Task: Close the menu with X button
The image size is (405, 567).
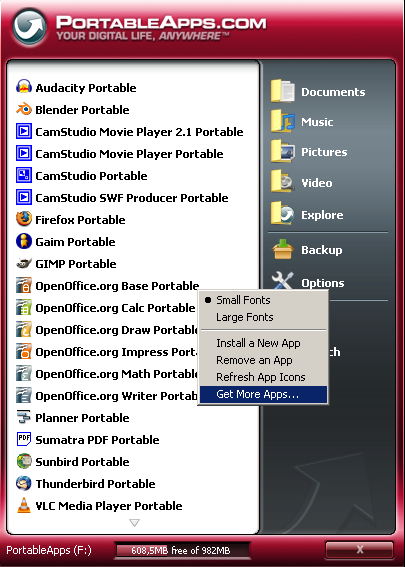Action: pos(359,550)
